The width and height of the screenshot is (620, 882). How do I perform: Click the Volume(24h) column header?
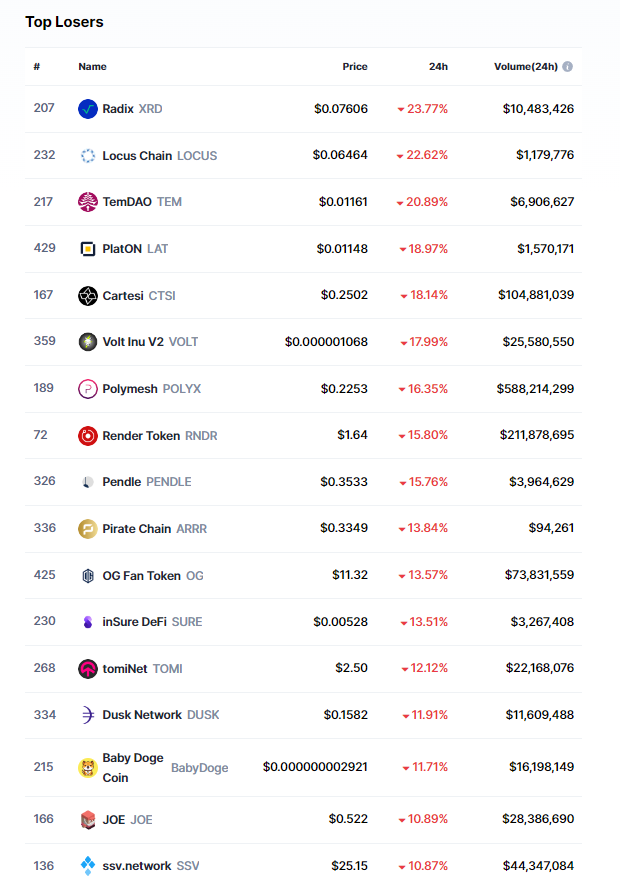pyautogui.click(x=525, y=67)
